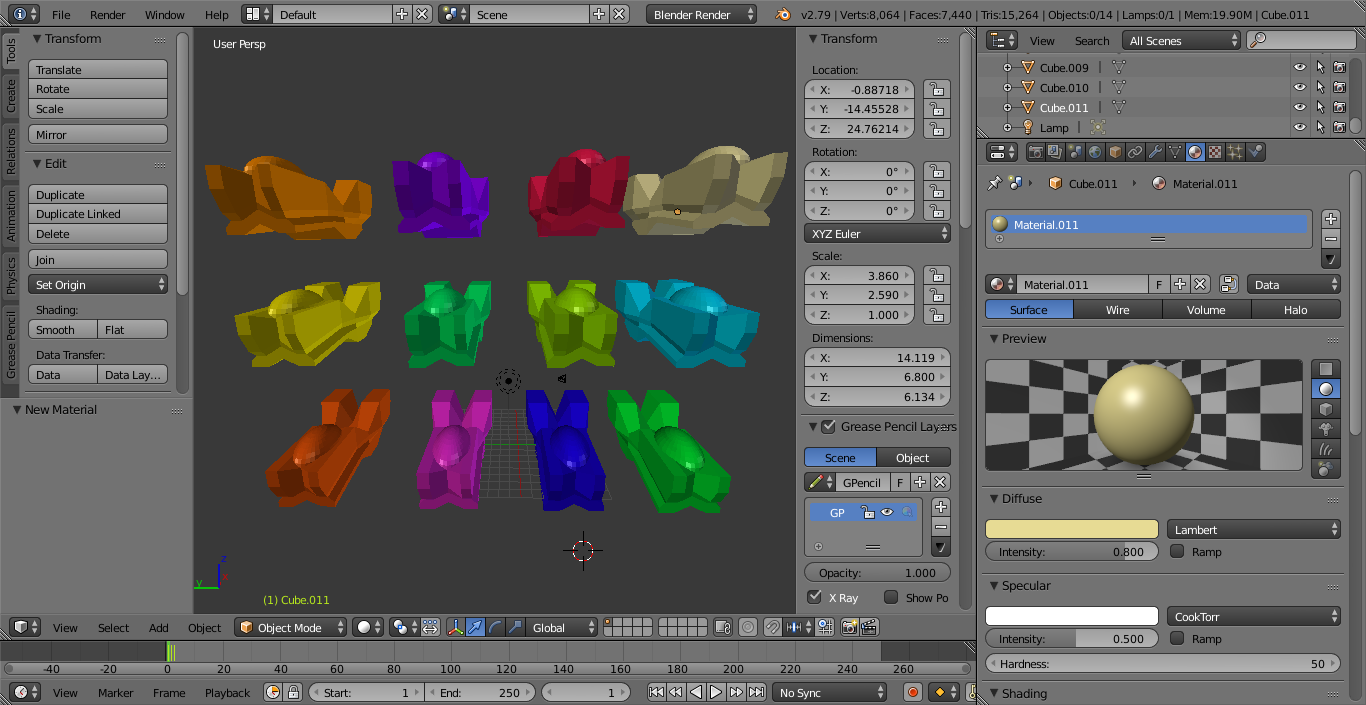
Task: Click the Smooth shading button
Action: click(x=63, y=330)
